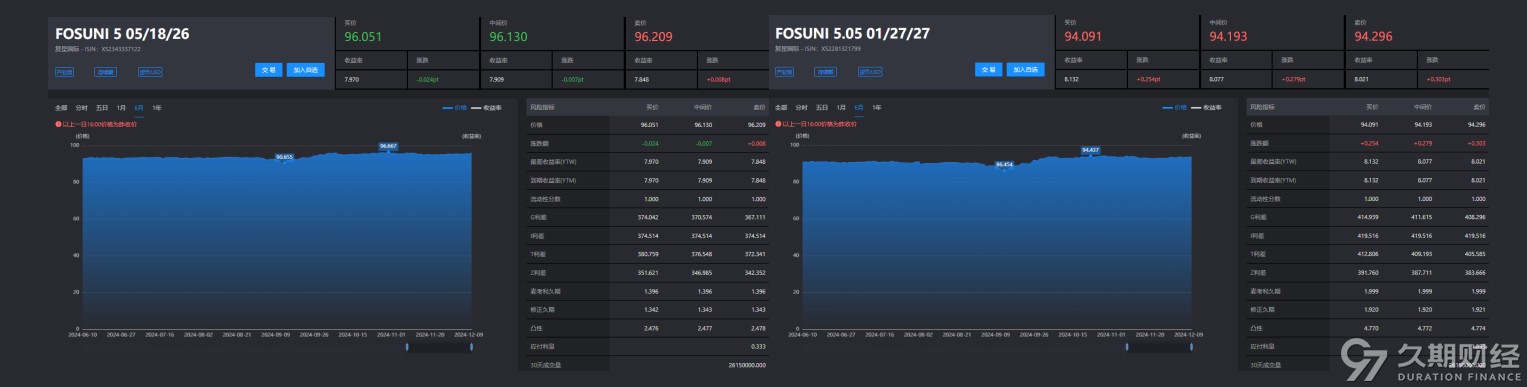Switch right chart to 五日 view
This screenshot has height=387, width=1527.
(x=821, y=107)
